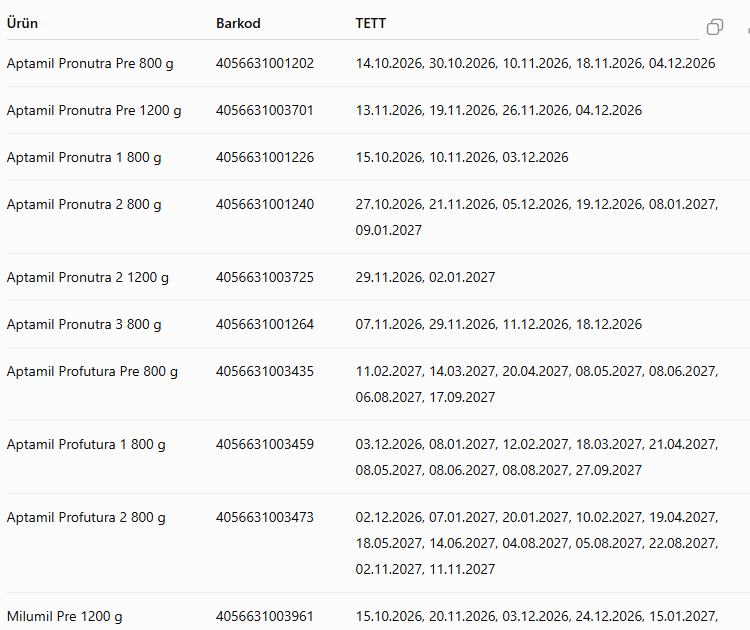Click barcode 4056631001202

click(265, 63)
